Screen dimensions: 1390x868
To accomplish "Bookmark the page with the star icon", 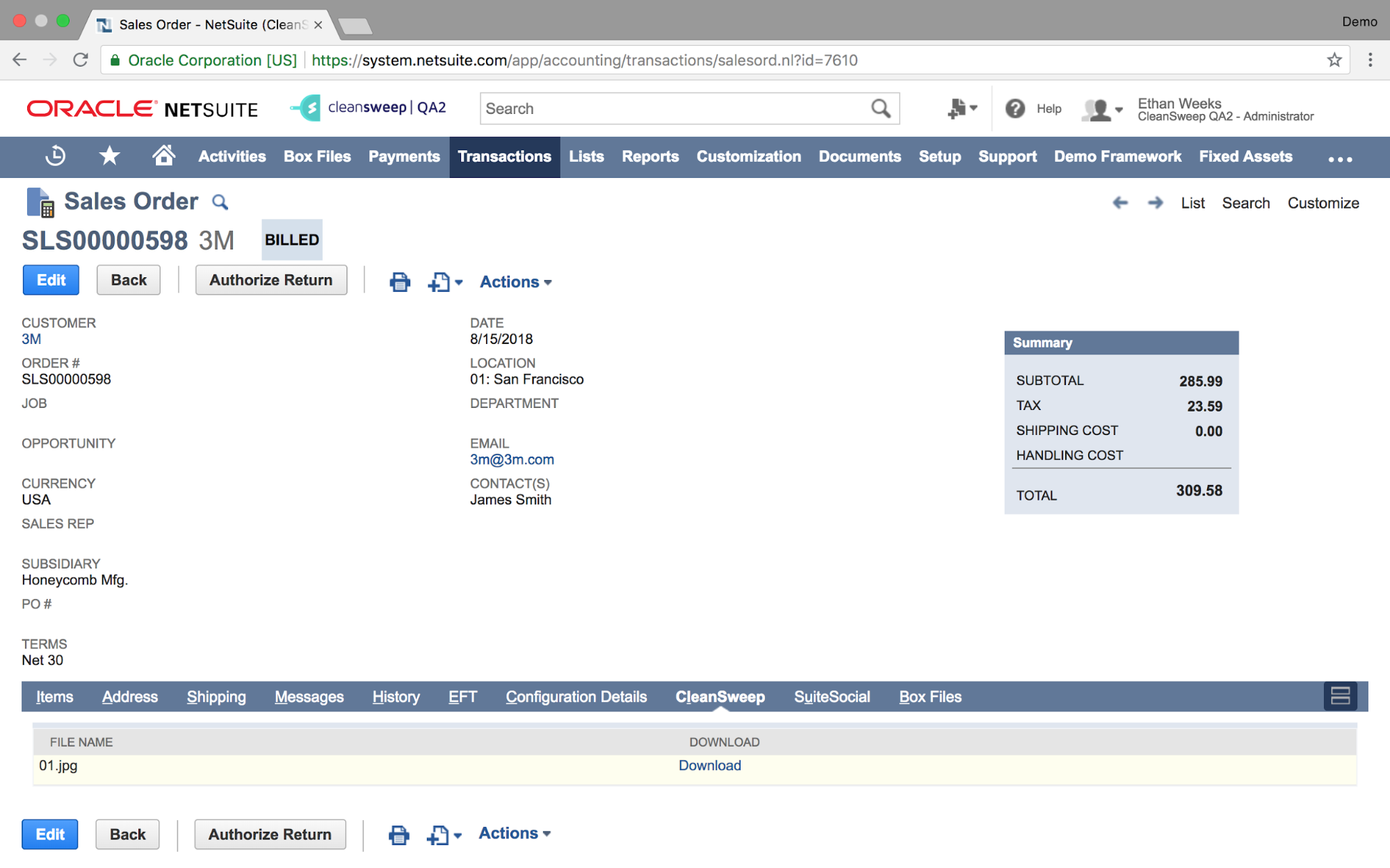I will point(1334,60).
